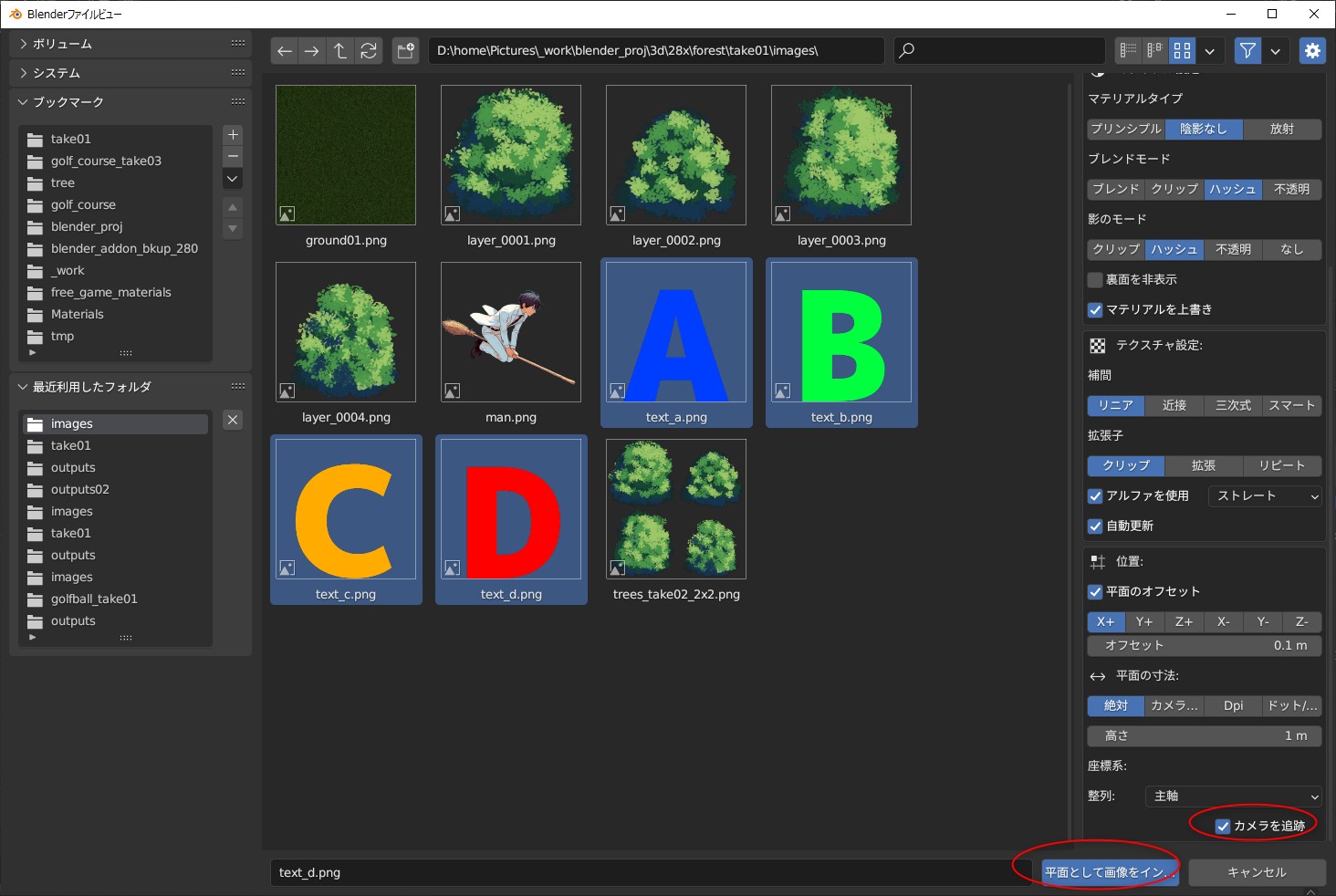Add bookmark with plus button
The height and width of the screenshot is (896, 1336).
click(233, 135)
